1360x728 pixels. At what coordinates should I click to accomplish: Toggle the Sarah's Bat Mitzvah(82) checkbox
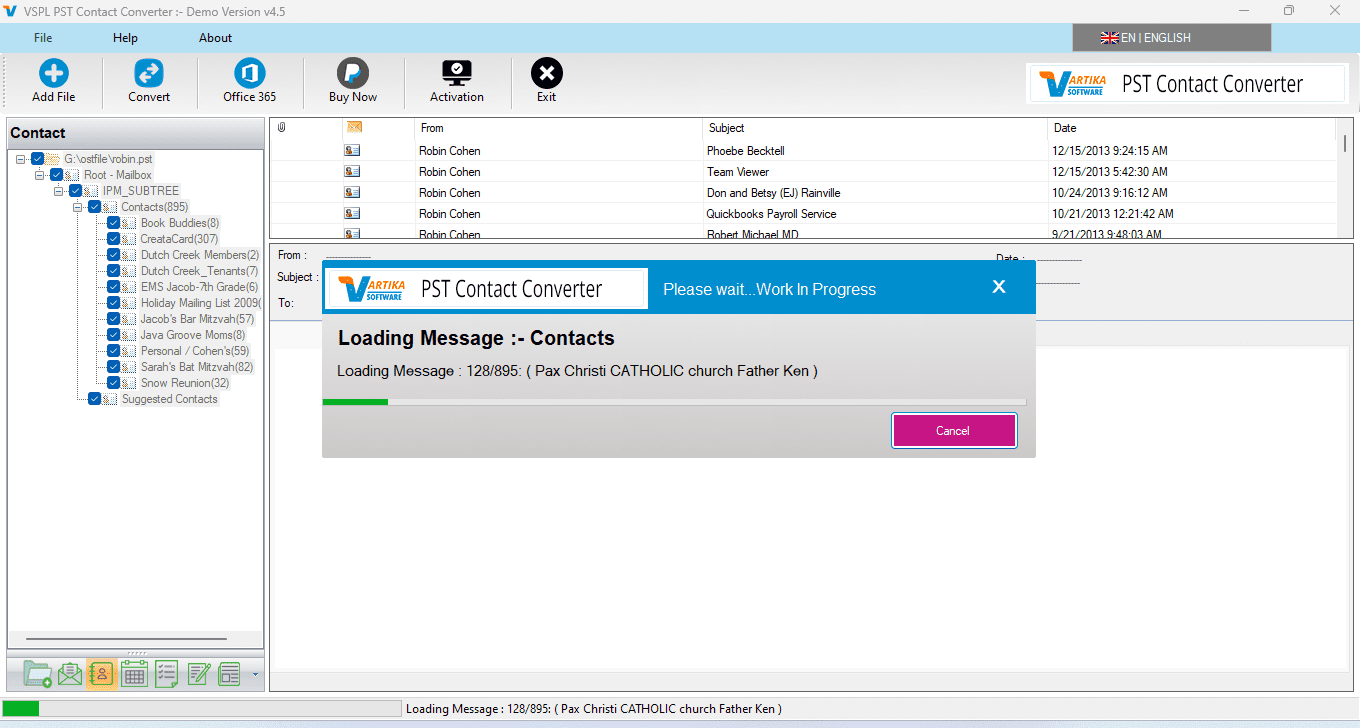[x=113, y=367]
